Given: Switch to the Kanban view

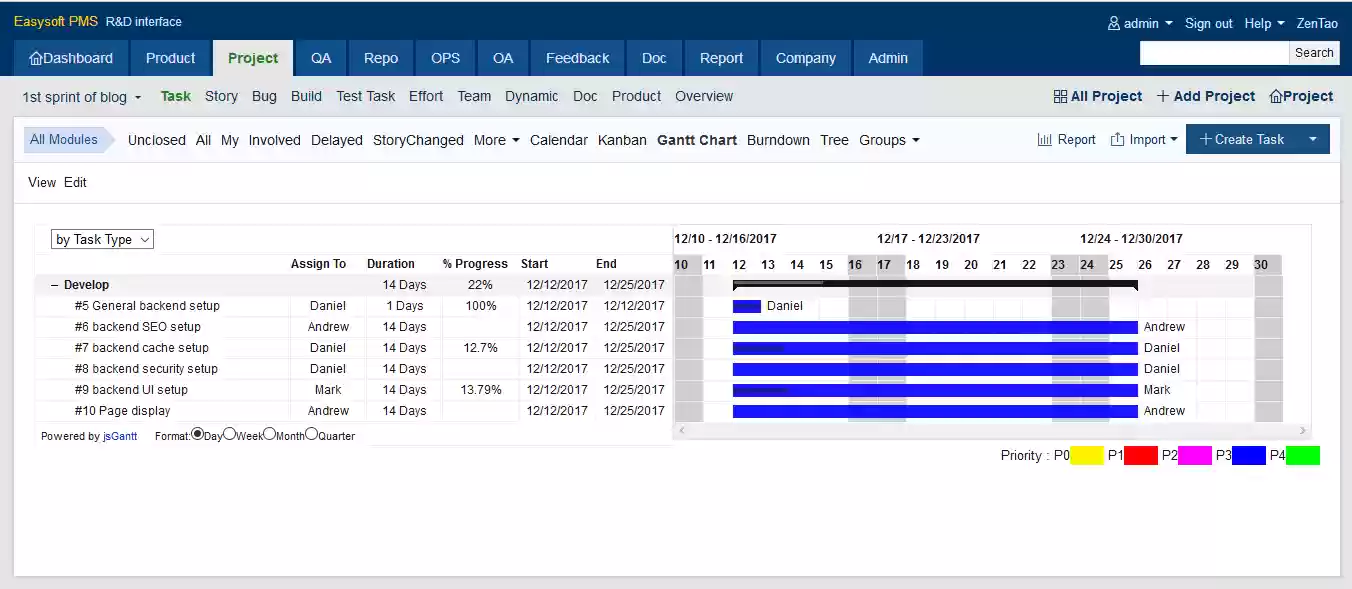Looking at the screenshot, I should pos(622,140).
